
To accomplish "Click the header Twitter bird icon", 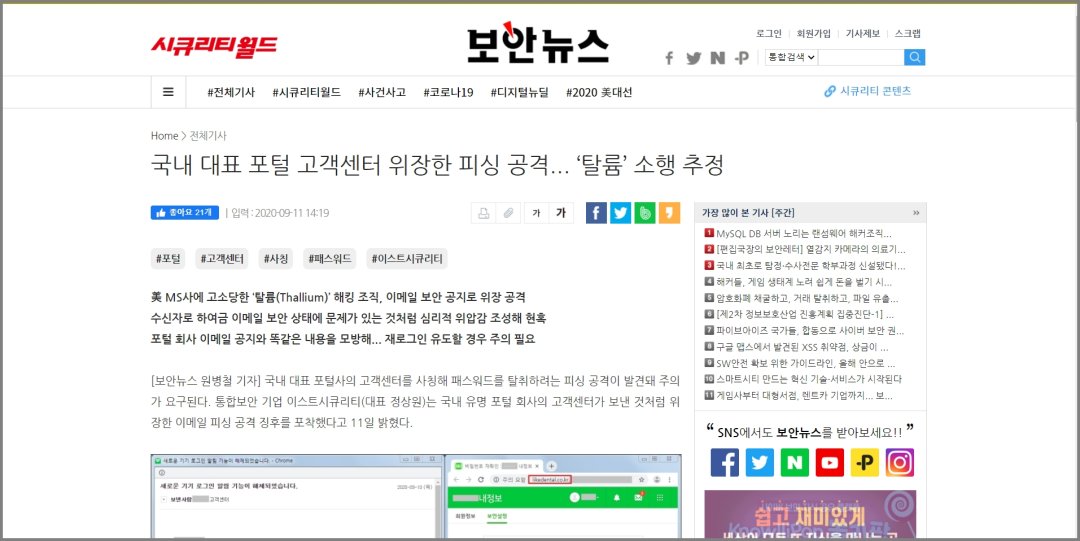I will [694, 58].
